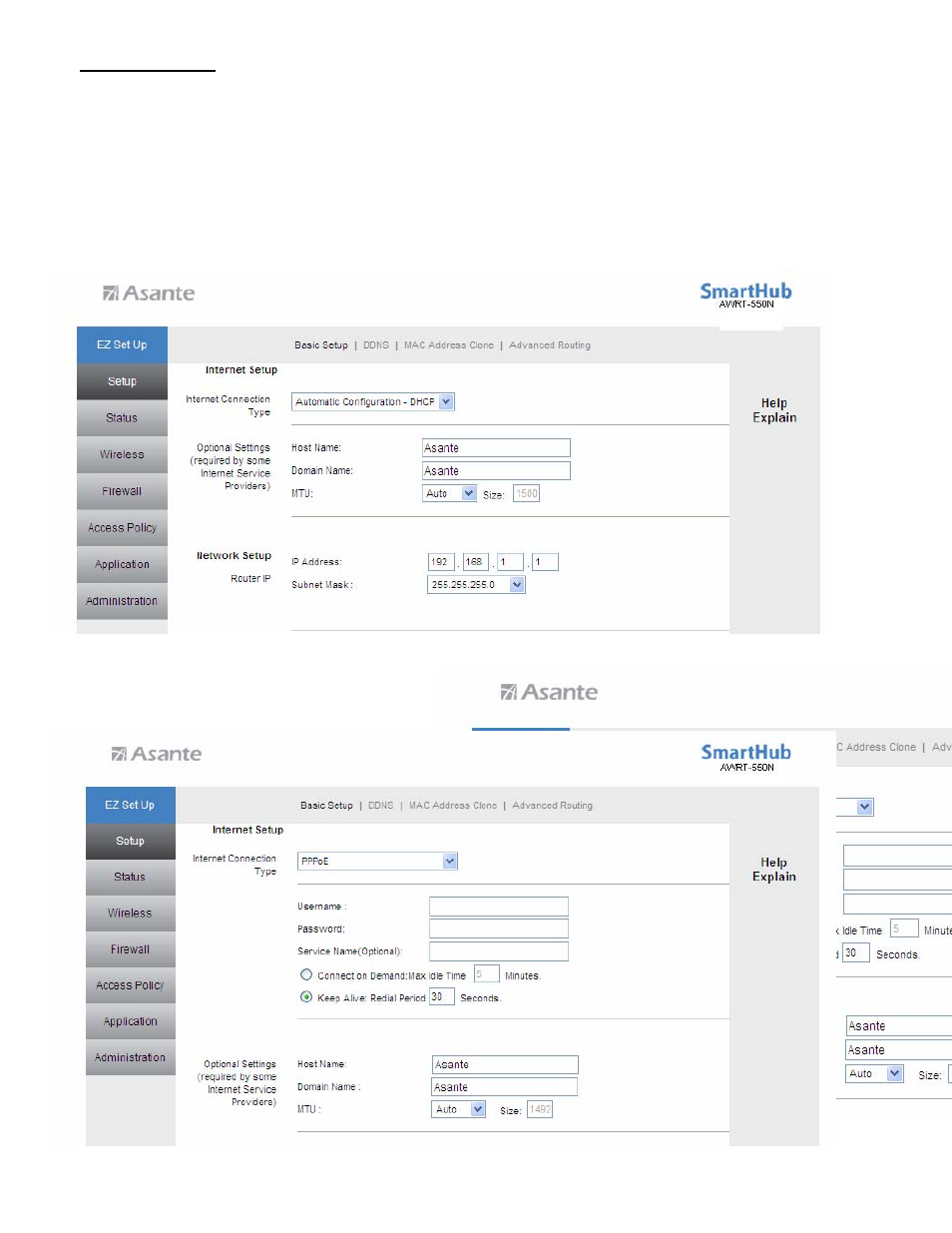Click SmartHub logo in lower router page

(746, 756)
